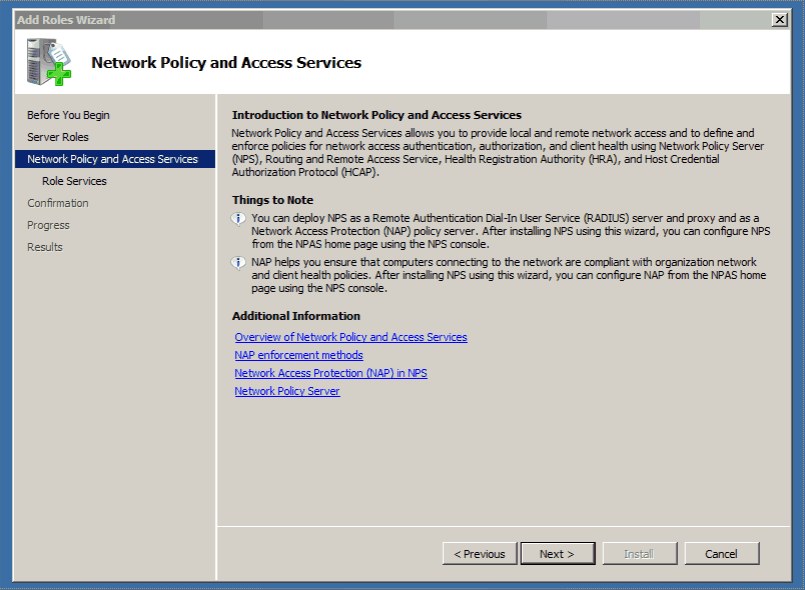Continue with the Next button
Screen dimensions: 805x590
tap(558, 554)
